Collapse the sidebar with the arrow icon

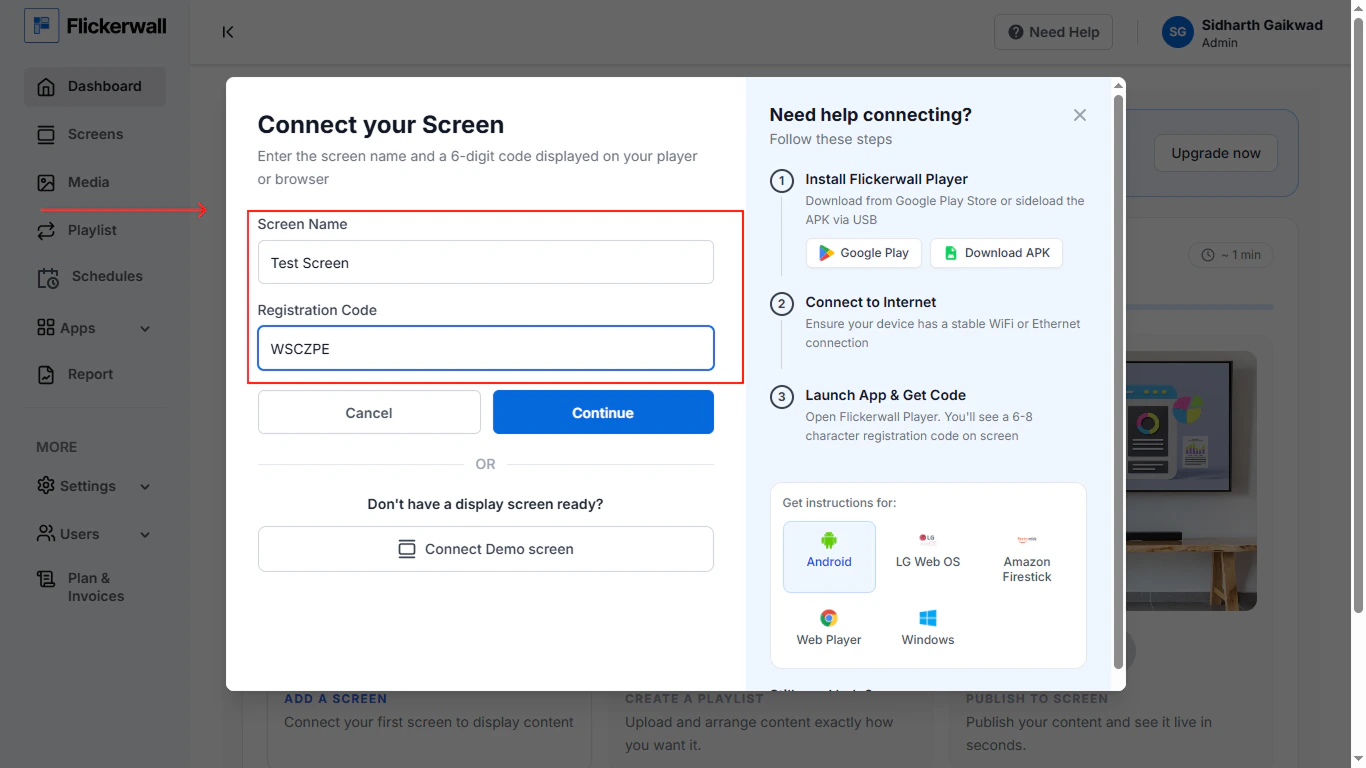click(x=228, y=32)
